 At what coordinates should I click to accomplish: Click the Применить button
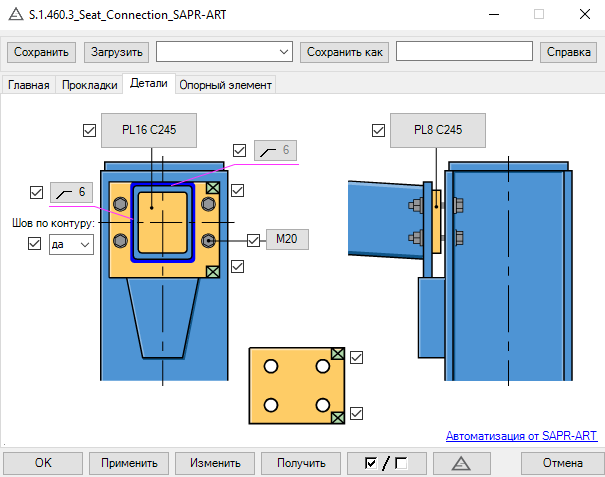(129, 463)
